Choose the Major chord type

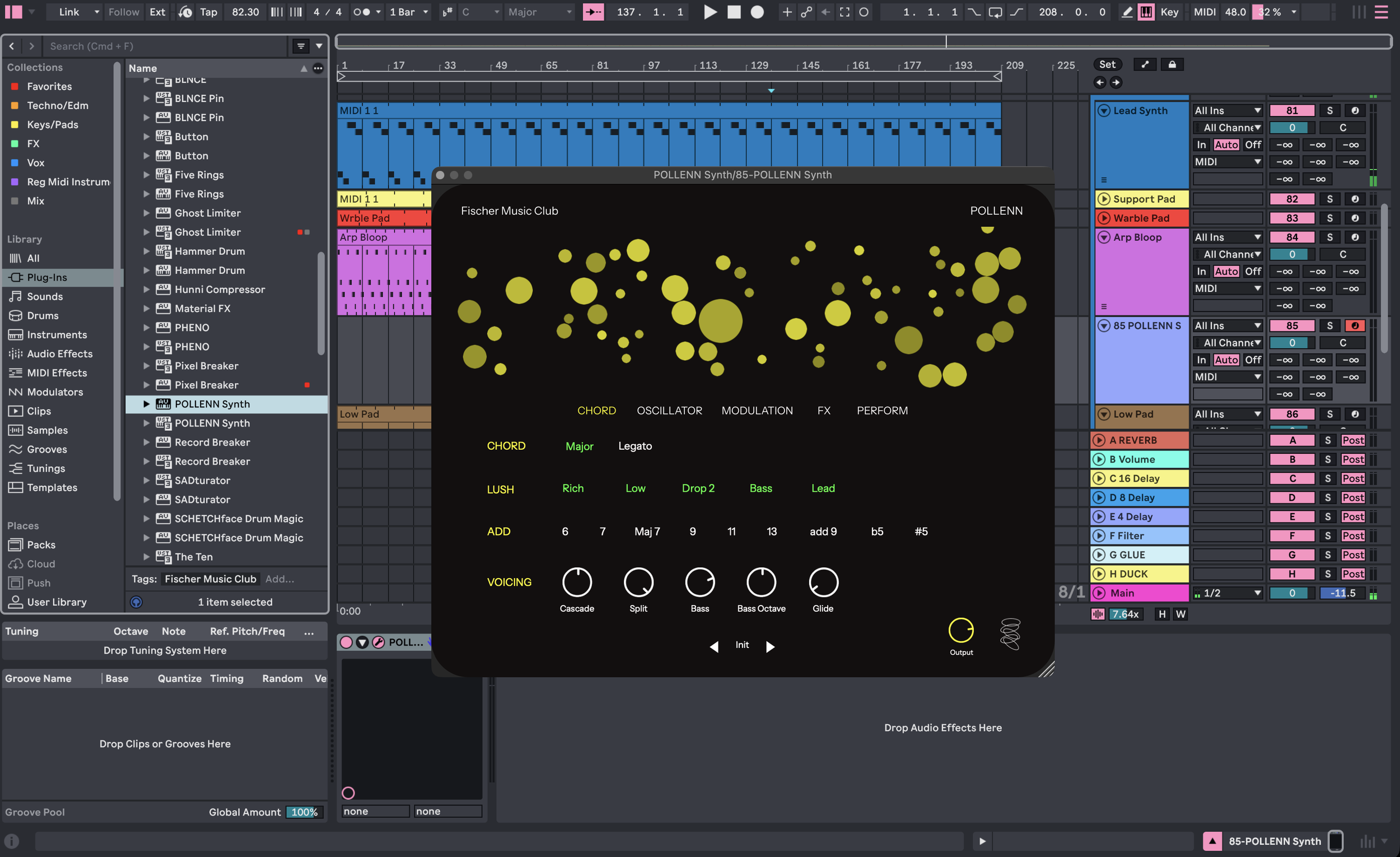[x=579, y=446]
